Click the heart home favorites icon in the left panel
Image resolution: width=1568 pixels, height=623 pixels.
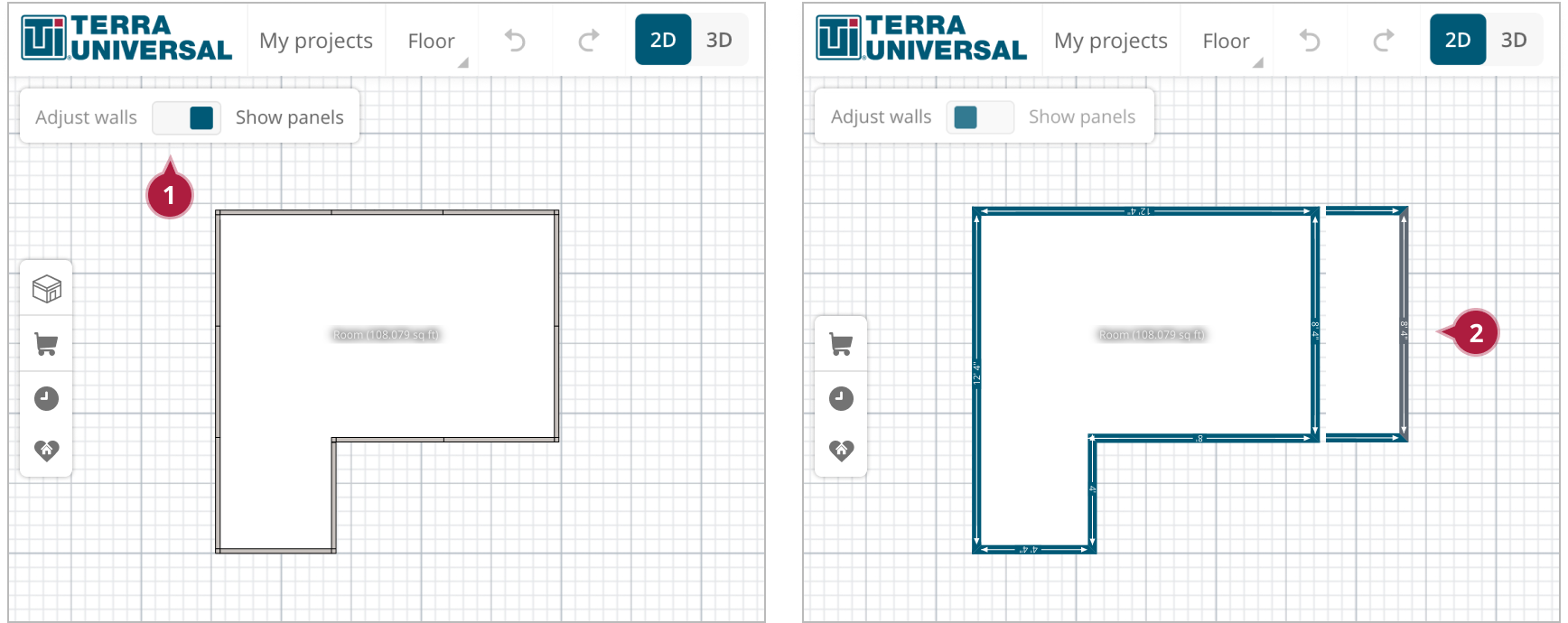[46, 450]
